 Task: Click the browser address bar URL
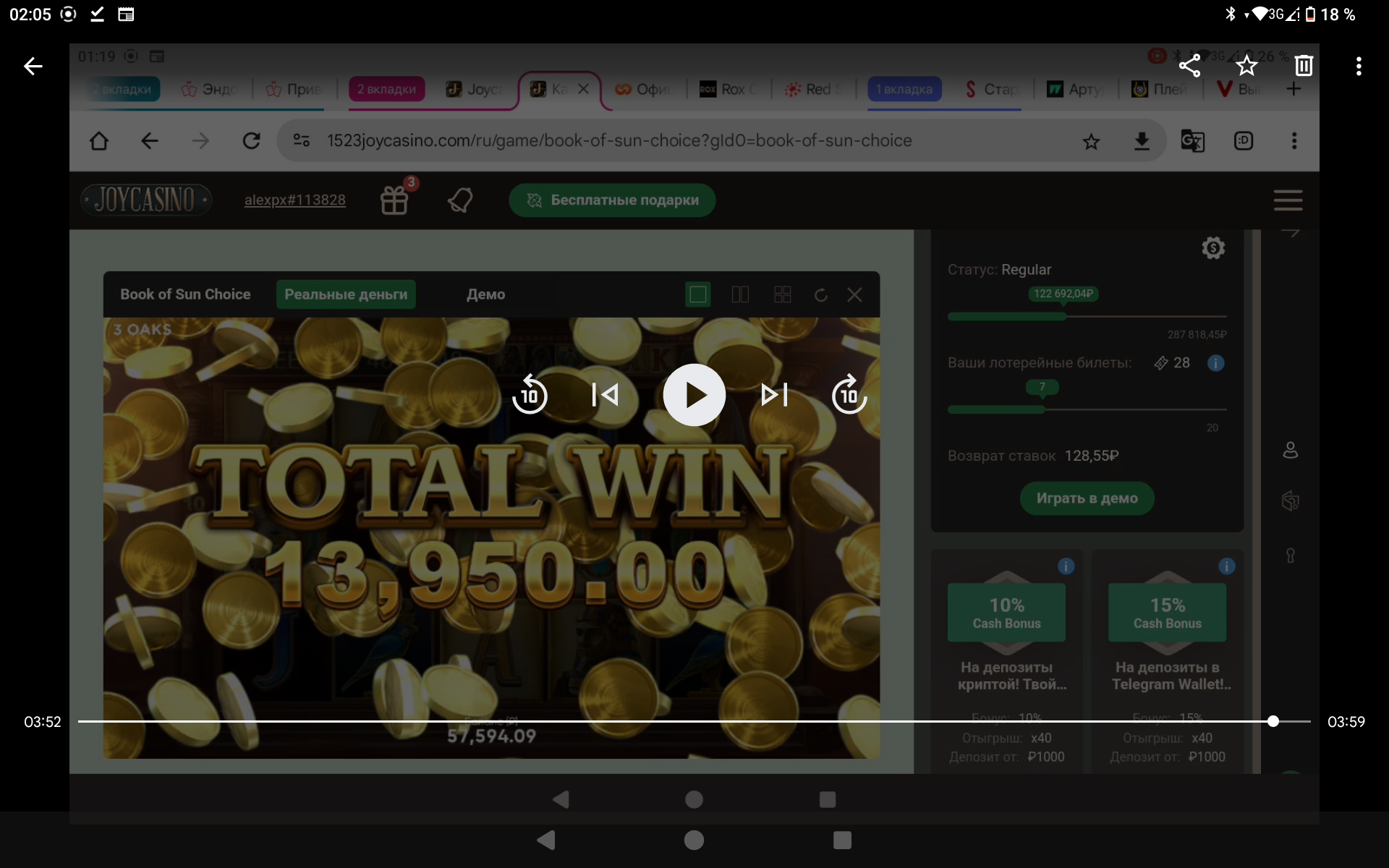point(619,141)
